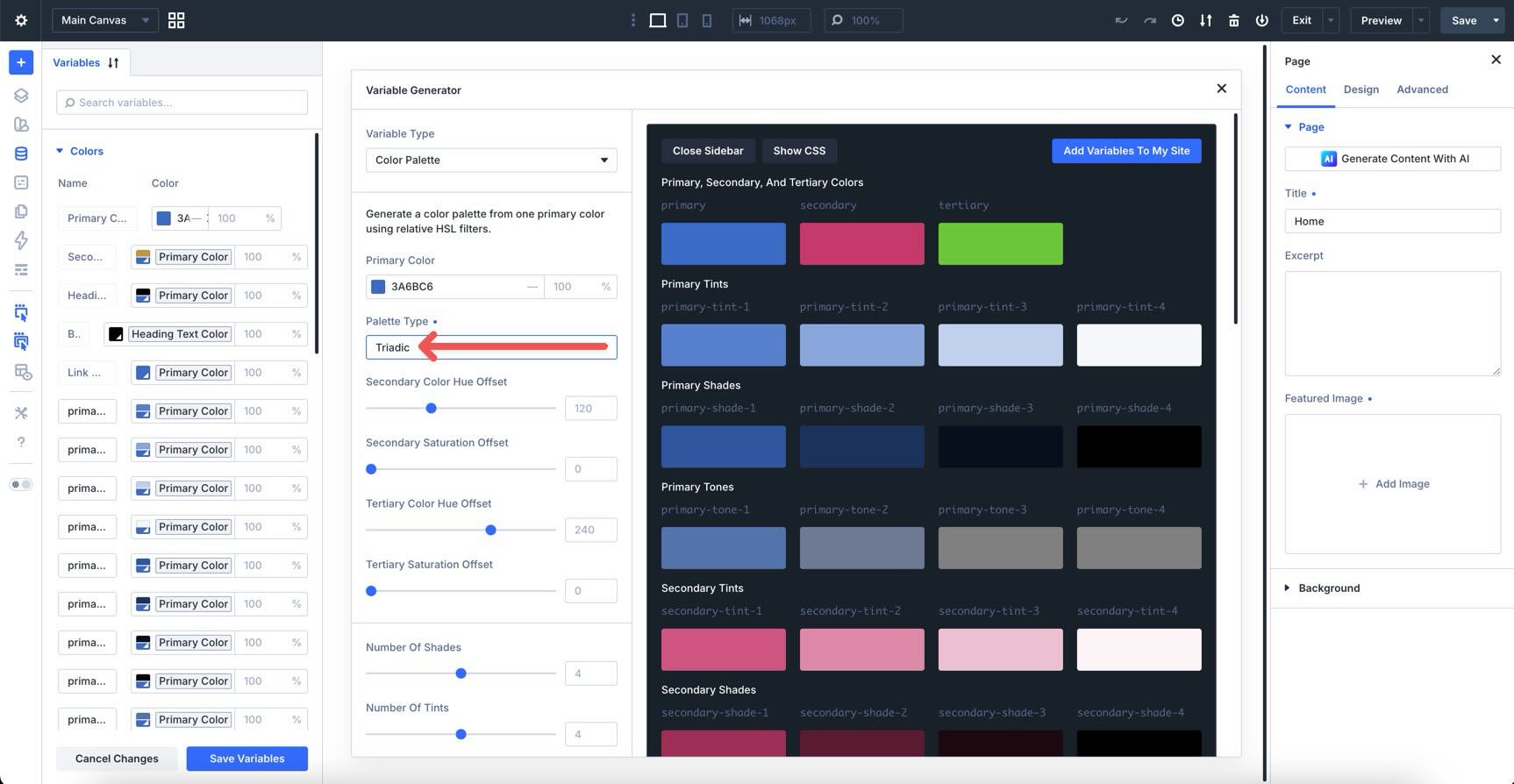Click the Number Of Tints slider handle
The width and height of the screenshot is (1514, 784).
pos(461,734)
